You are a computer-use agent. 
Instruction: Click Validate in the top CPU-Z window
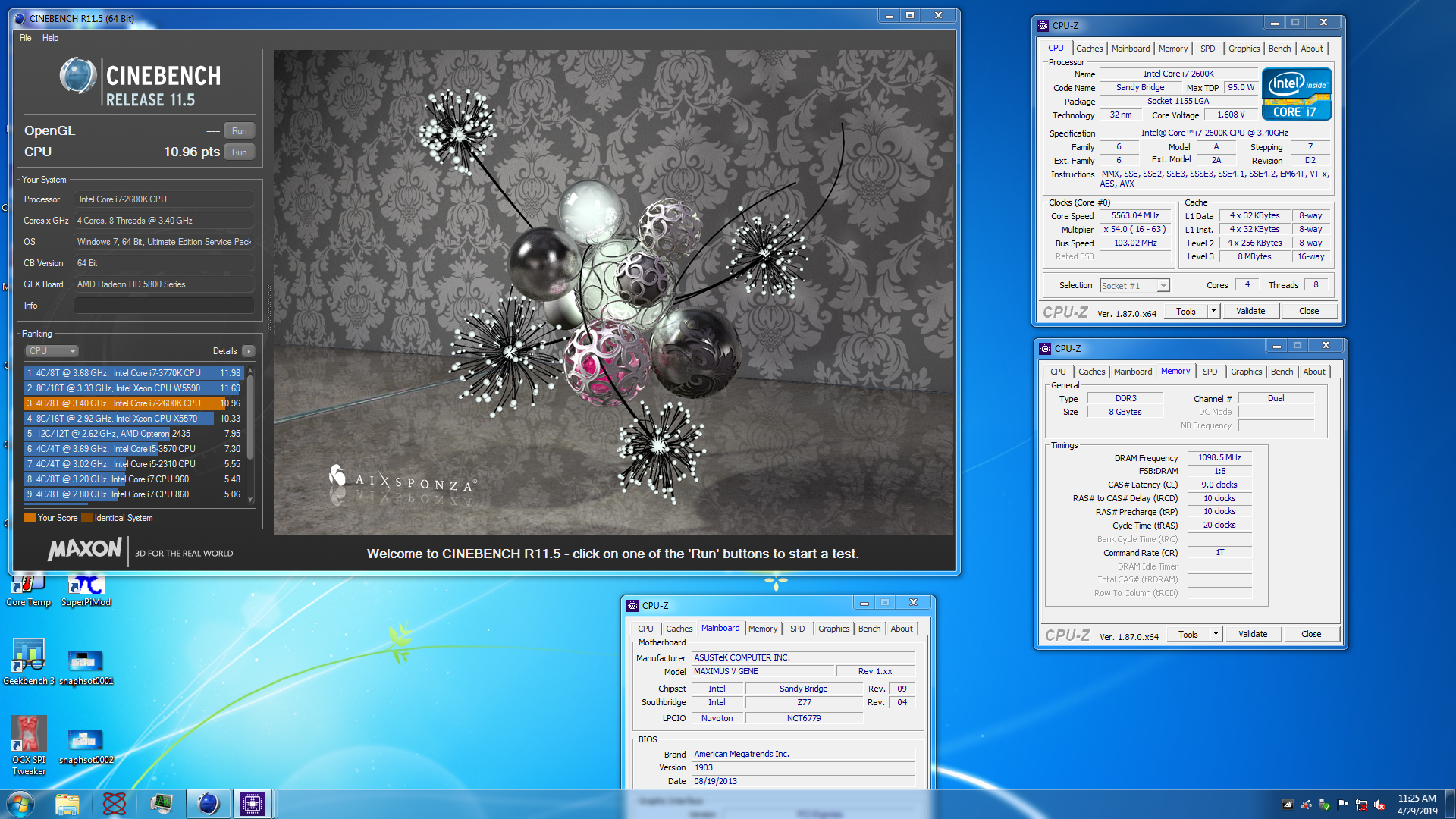tap(1250, 312)
